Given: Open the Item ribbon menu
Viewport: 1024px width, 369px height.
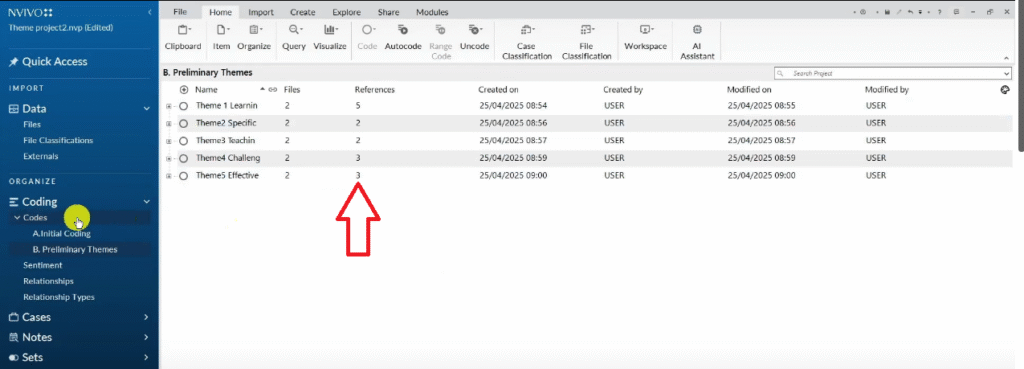Looking at the screenshot, I should click(x=221, y=38).
